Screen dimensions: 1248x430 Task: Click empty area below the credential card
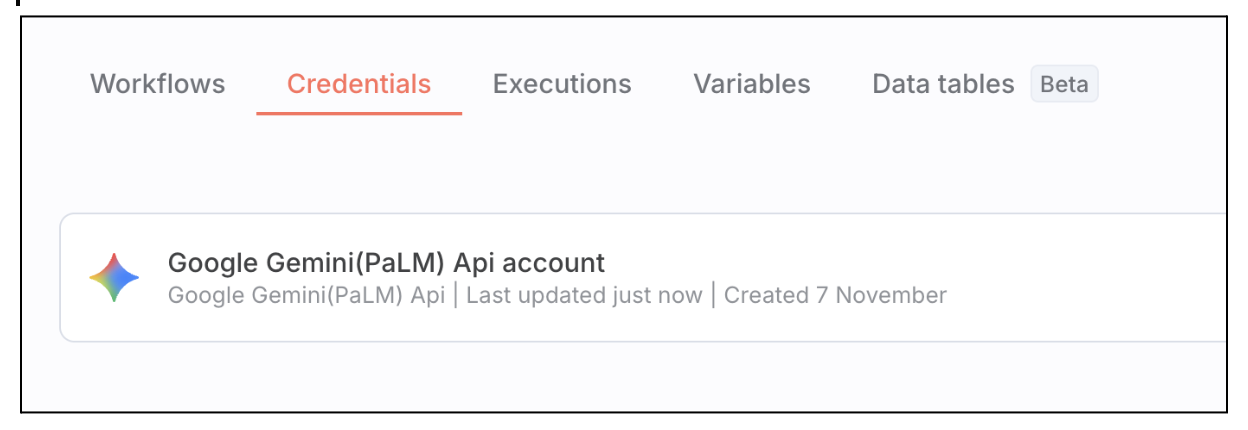(600, 378)
